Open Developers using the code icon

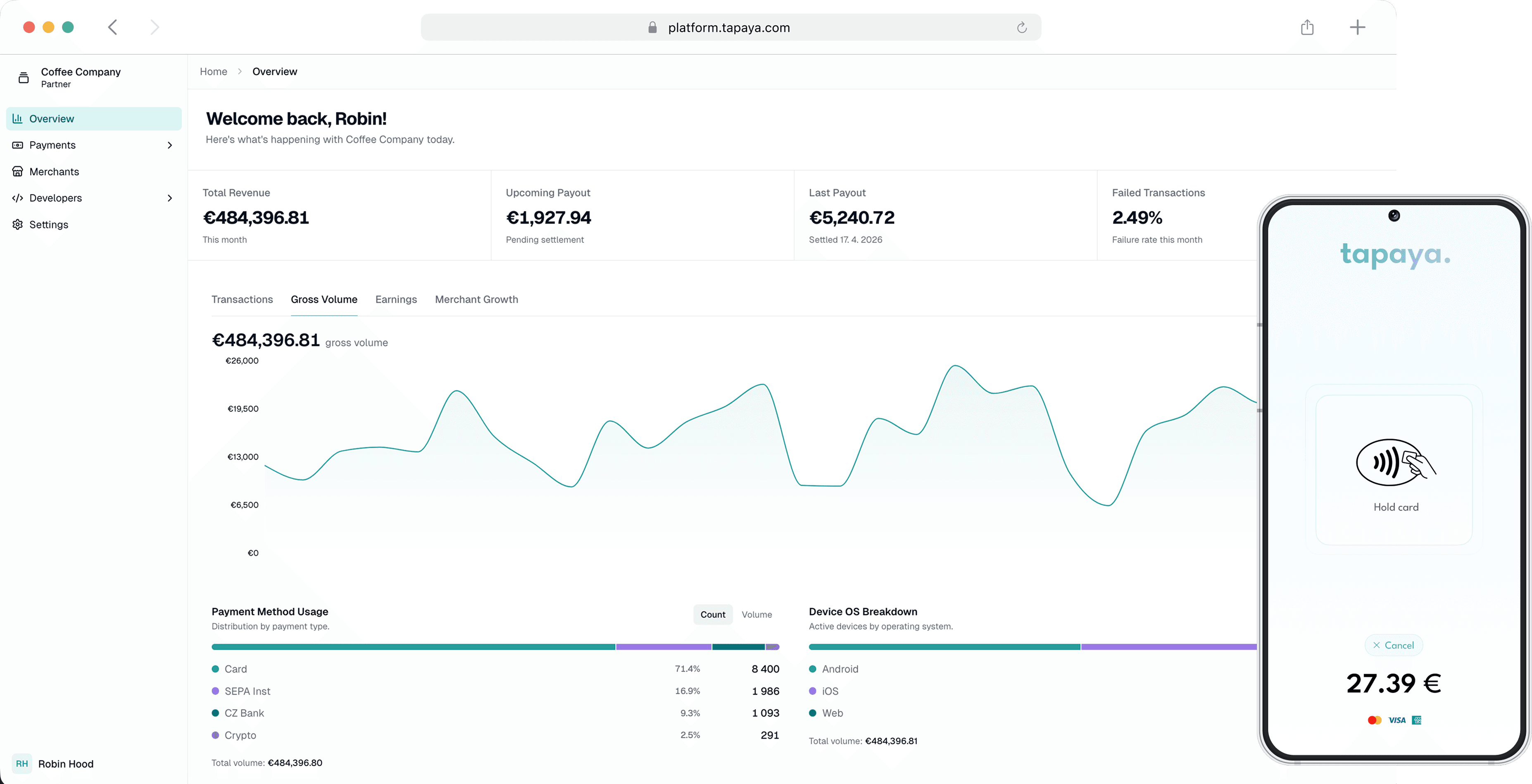(17, 198)
